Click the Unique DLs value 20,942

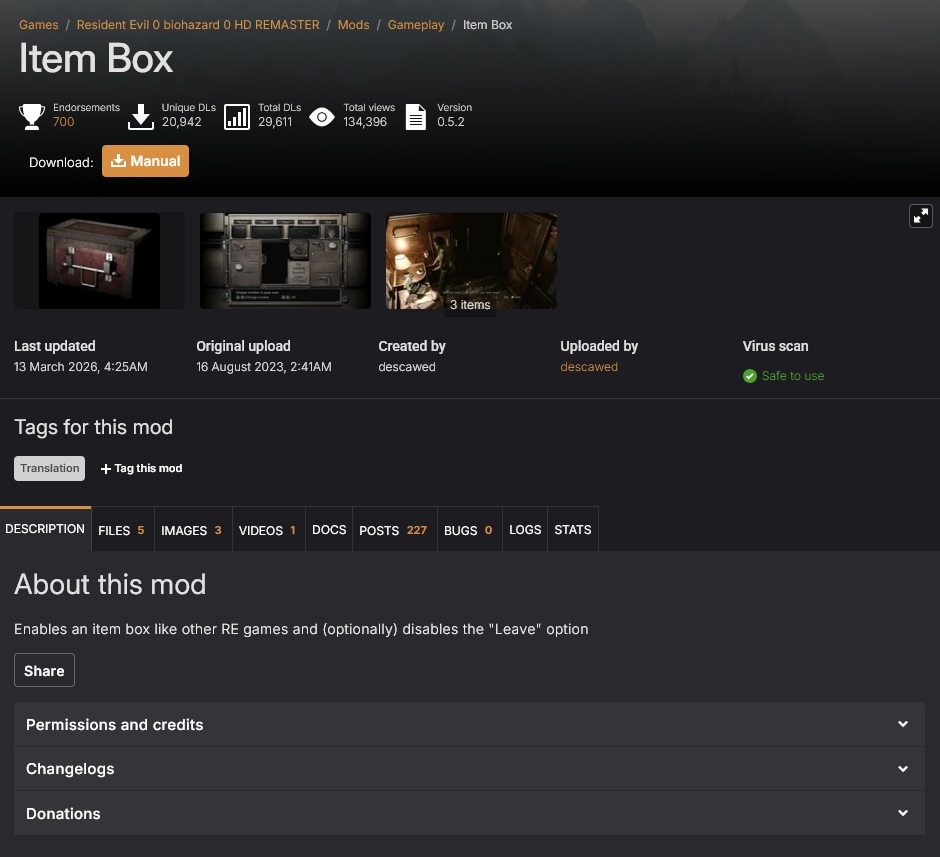(x=182, y=122)
